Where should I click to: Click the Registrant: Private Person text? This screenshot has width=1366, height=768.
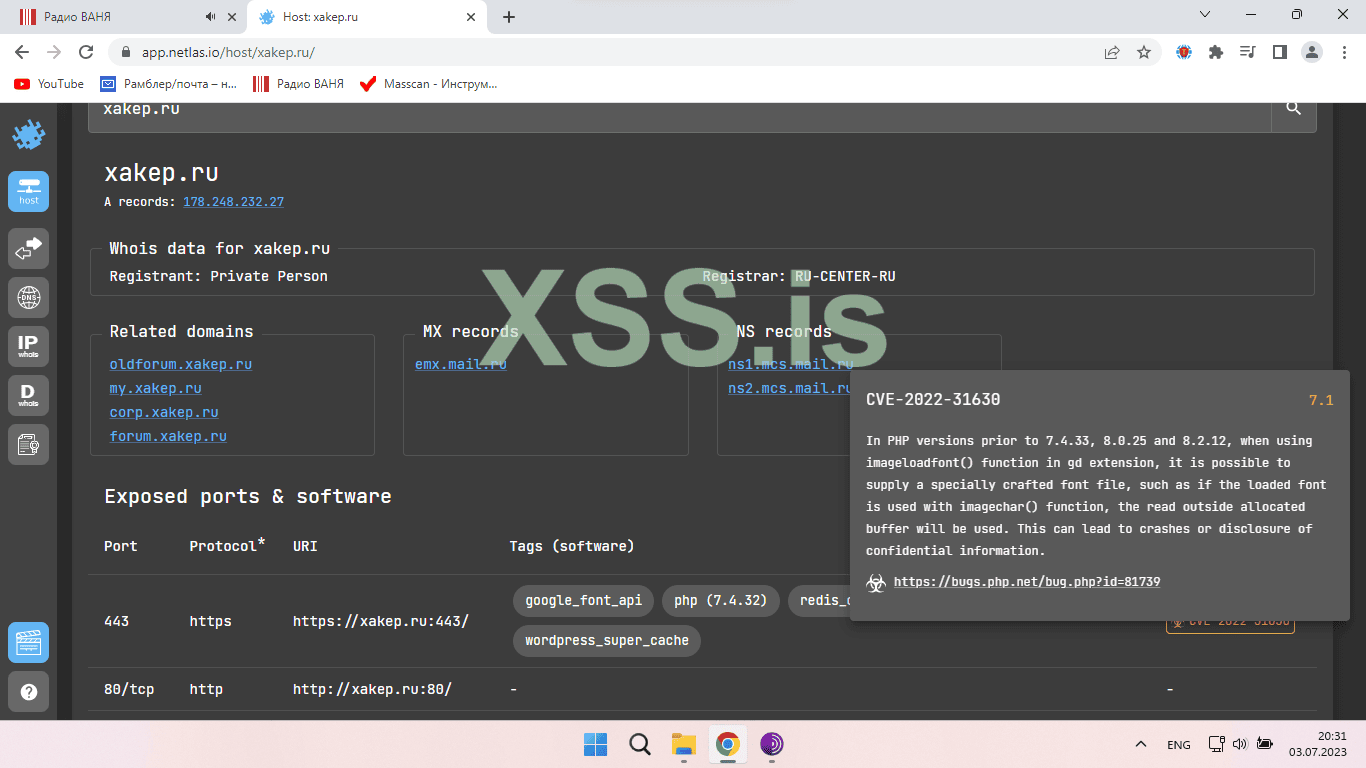219,276
